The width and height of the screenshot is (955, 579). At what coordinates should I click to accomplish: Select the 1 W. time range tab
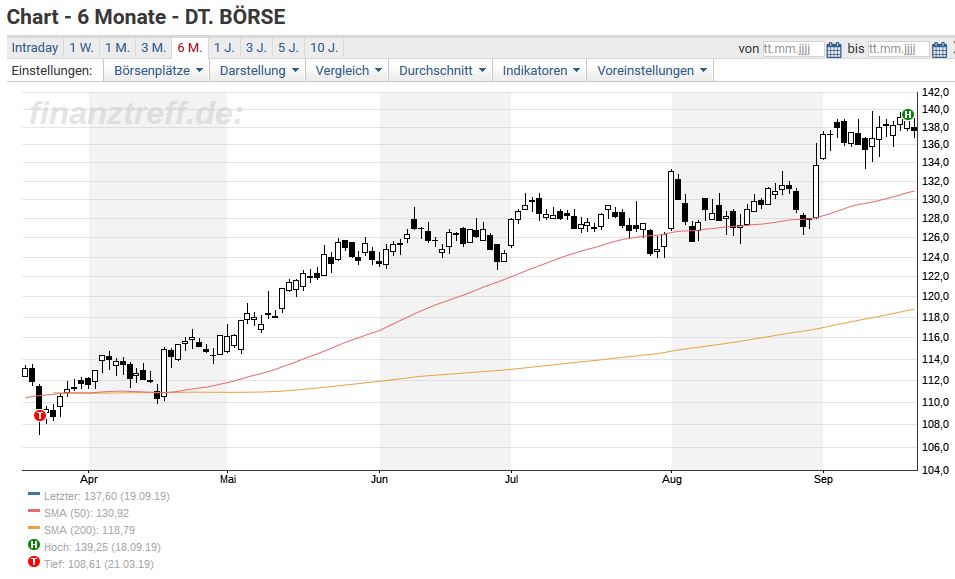[x=82, y=47]
